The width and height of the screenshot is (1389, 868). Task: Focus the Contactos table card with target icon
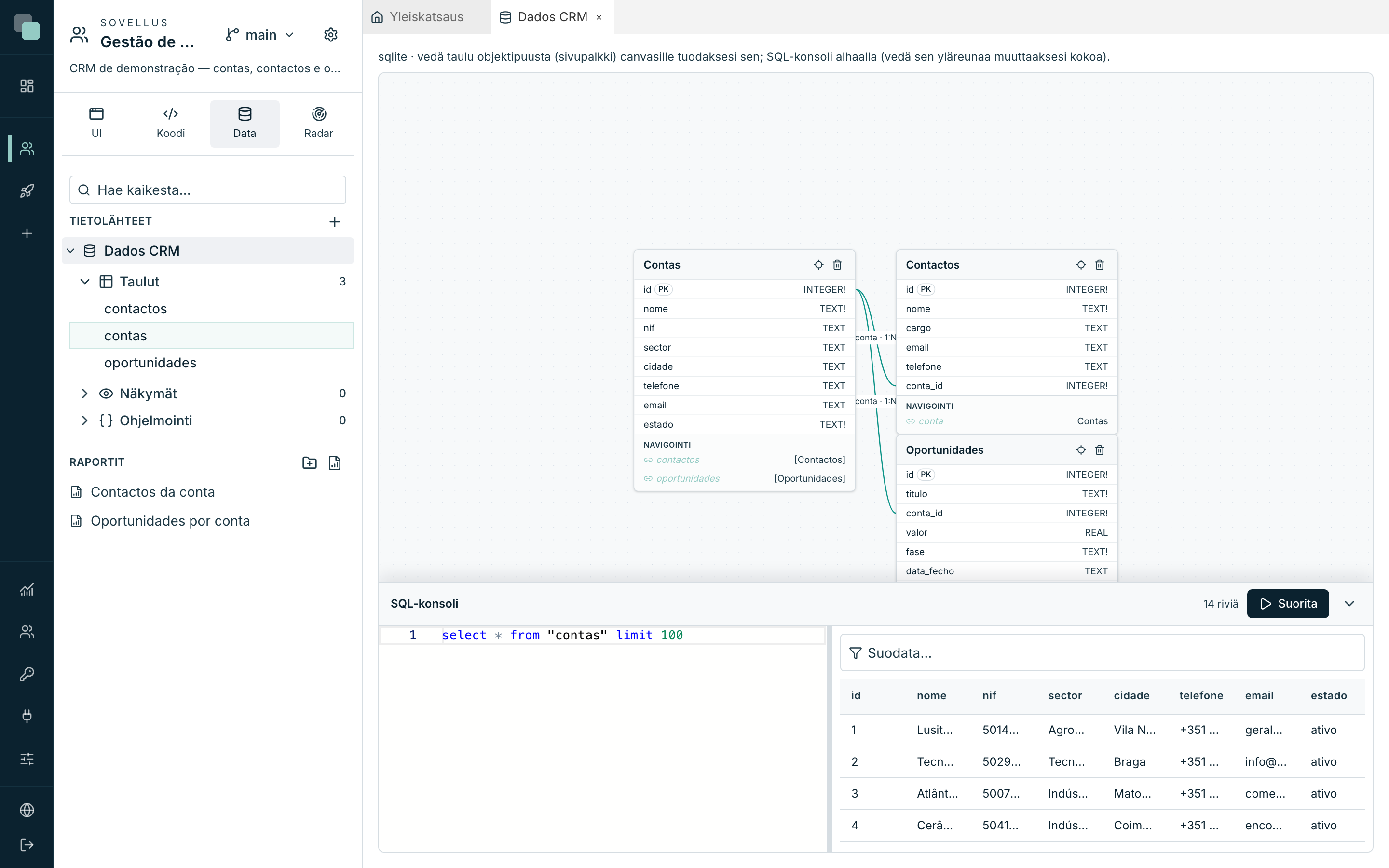pos(1081,265)
